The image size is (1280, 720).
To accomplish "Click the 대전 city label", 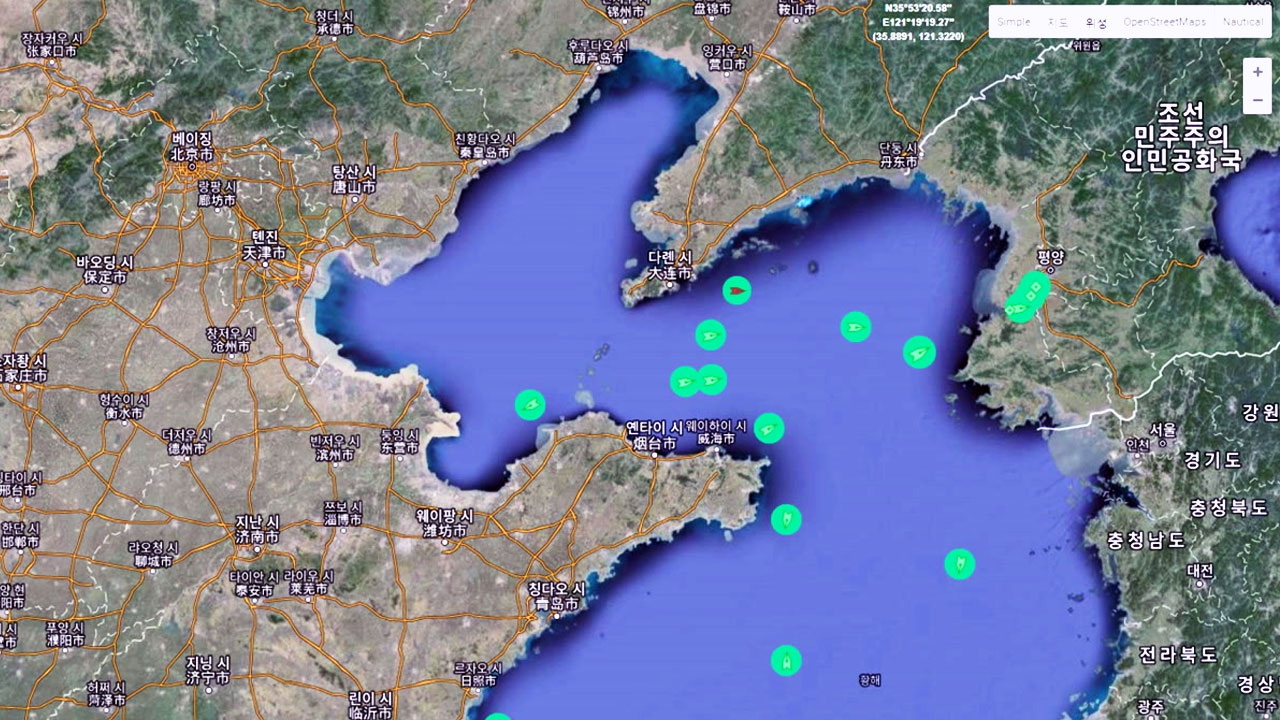I will pos(1200,570).
